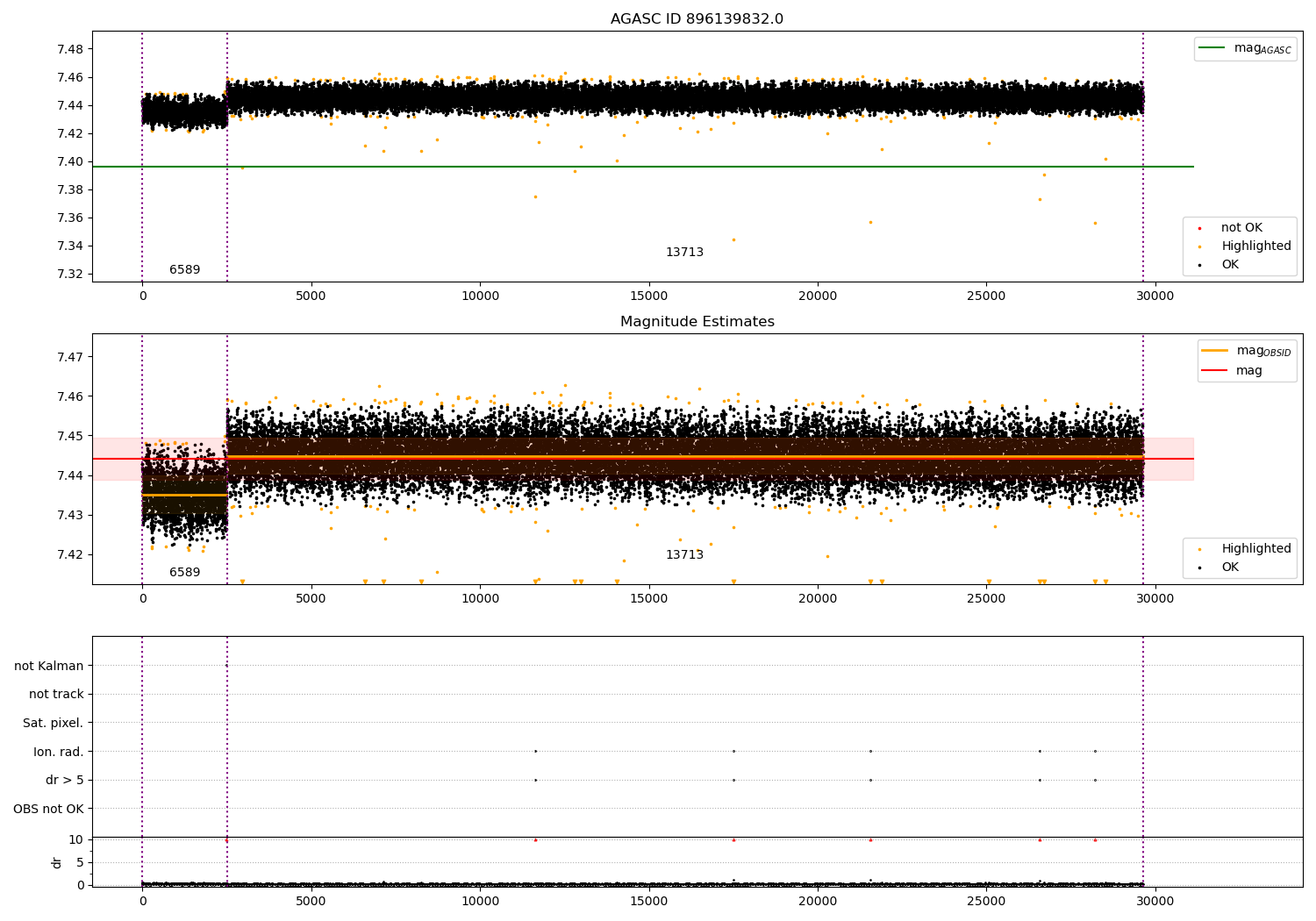Click the "7.45" y-tick in the middle plot
This screenshot has height=921, width=1316.
click(x=69, y=436)
